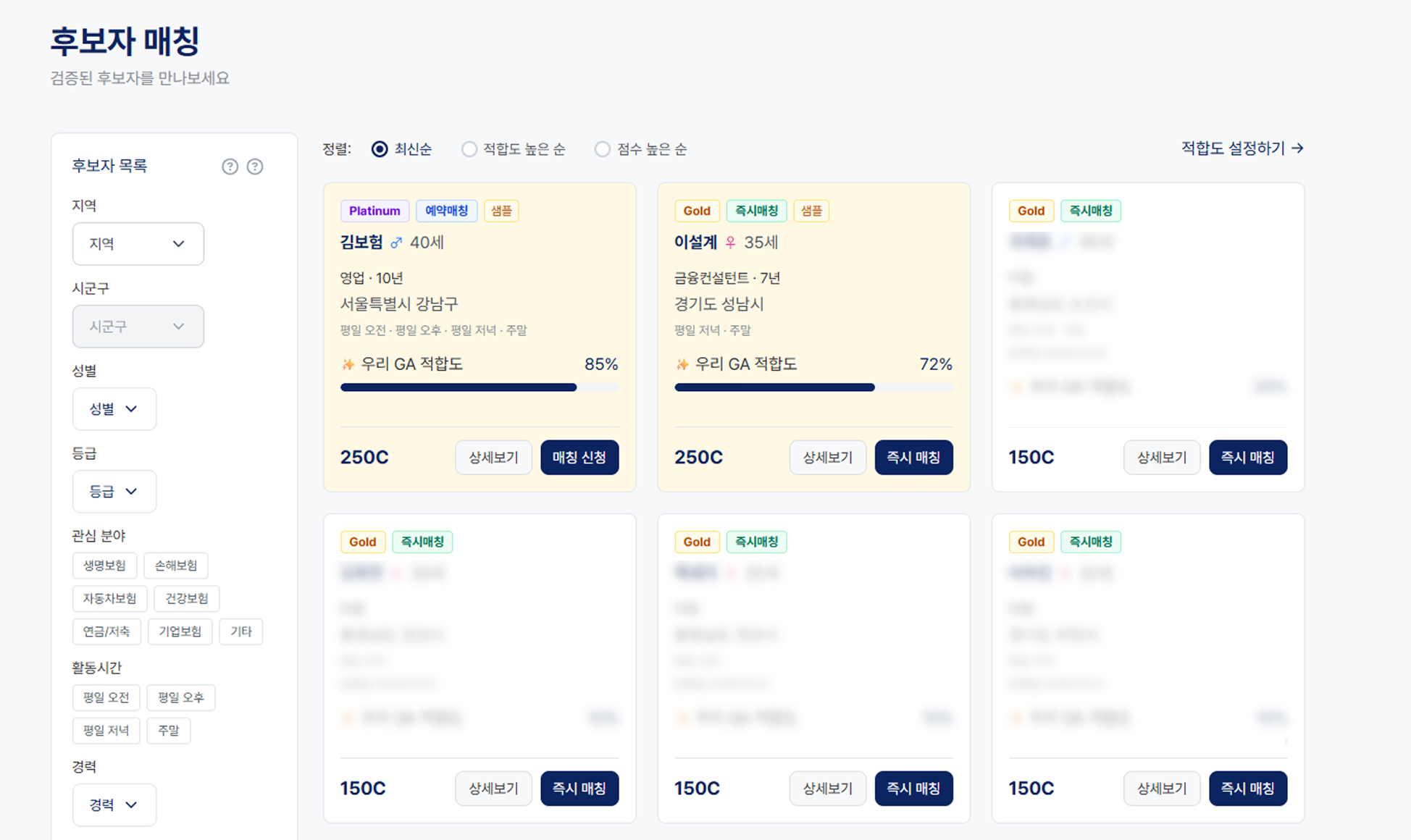
Task: Open the 경력 dropdown
Action: click(x=114, y=805)
